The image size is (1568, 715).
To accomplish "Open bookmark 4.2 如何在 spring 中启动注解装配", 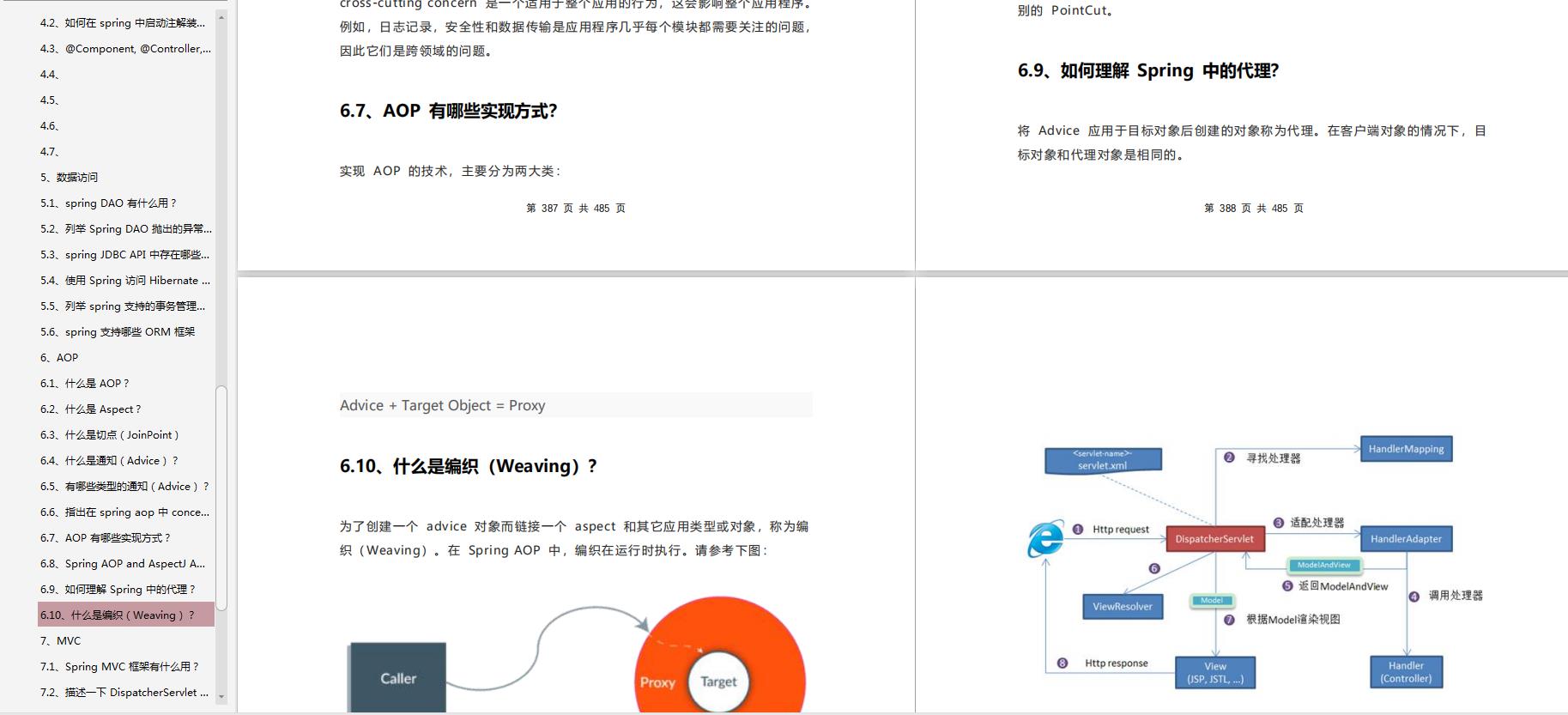I will (123, 23).
